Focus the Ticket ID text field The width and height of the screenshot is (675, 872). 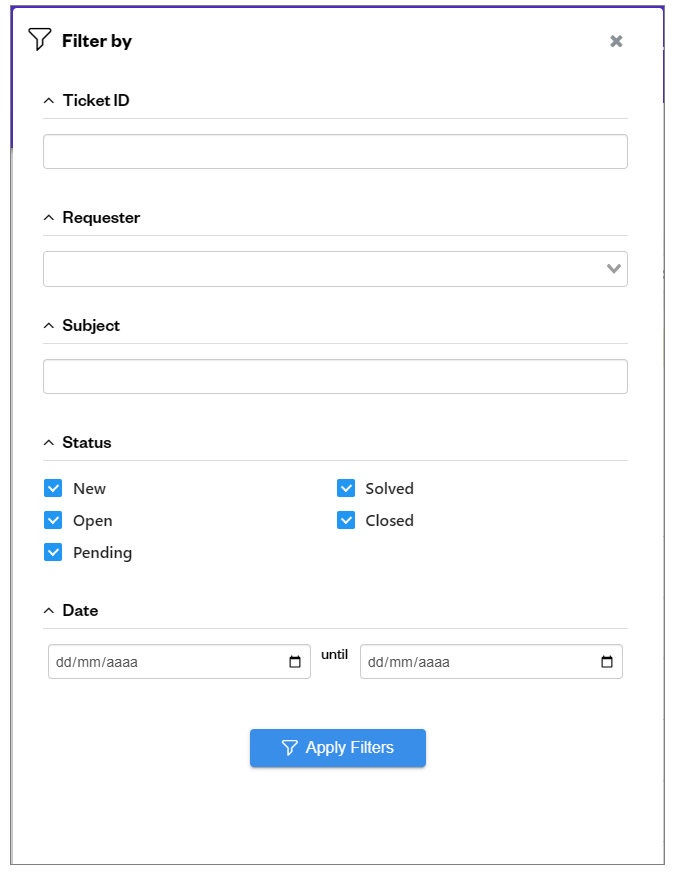(x=335, y=152)
